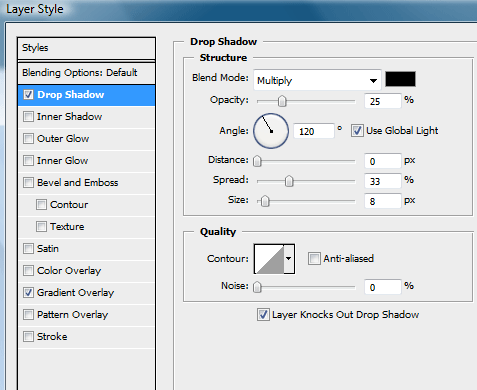Click the Distance value field

coord(383,161)
